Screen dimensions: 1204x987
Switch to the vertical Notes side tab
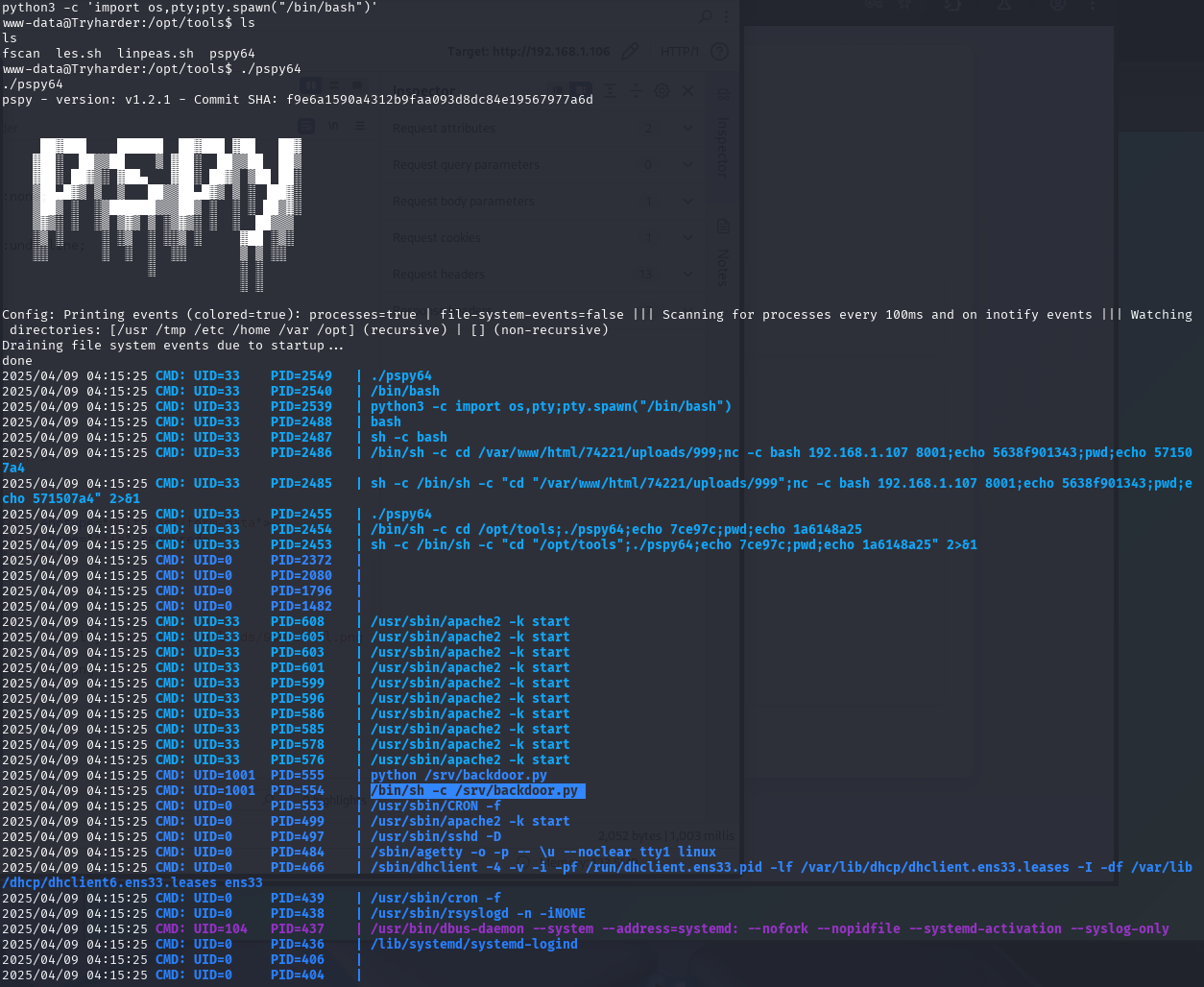coord(723,253)
